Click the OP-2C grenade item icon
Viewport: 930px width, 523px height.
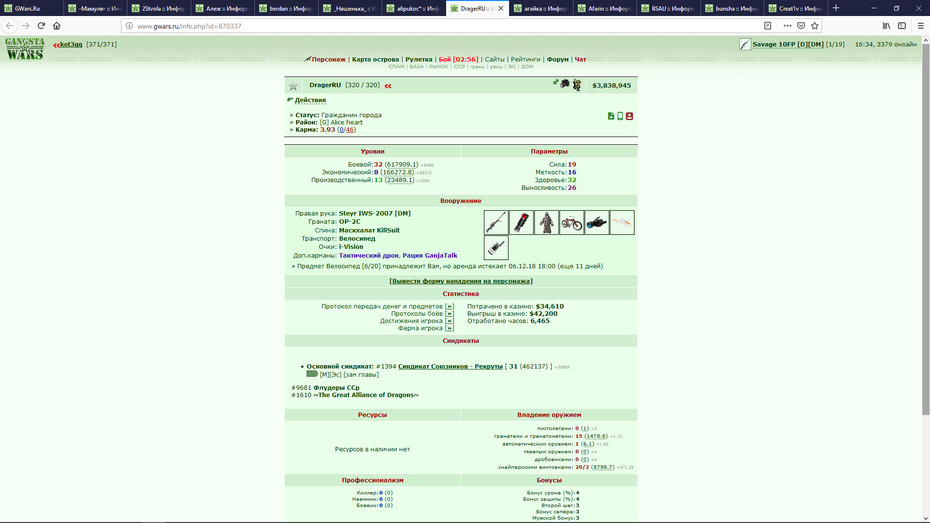point(521,222)
